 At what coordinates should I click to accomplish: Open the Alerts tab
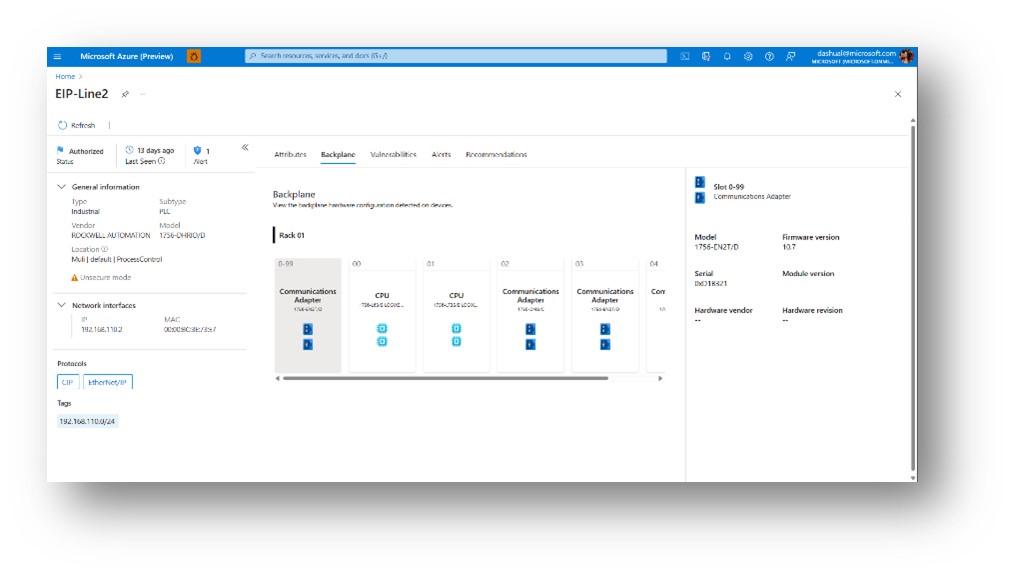440,154
